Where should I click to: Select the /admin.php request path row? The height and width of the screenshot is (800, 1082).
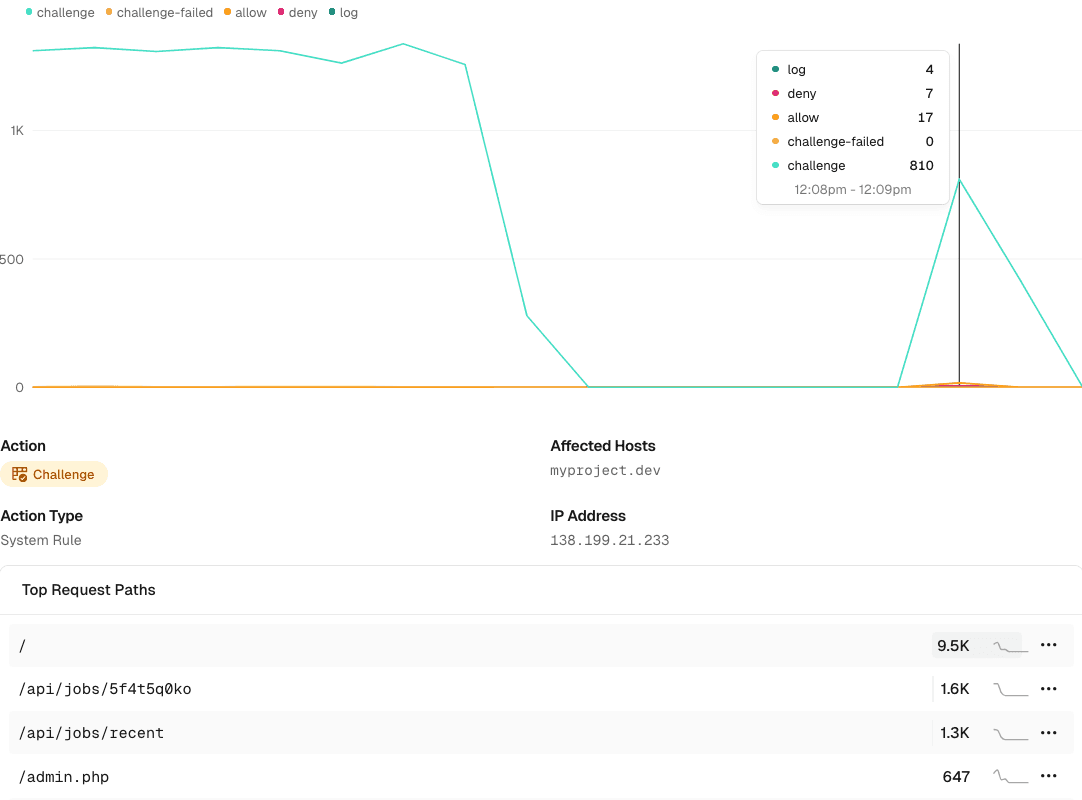click(x=64, y=777)
